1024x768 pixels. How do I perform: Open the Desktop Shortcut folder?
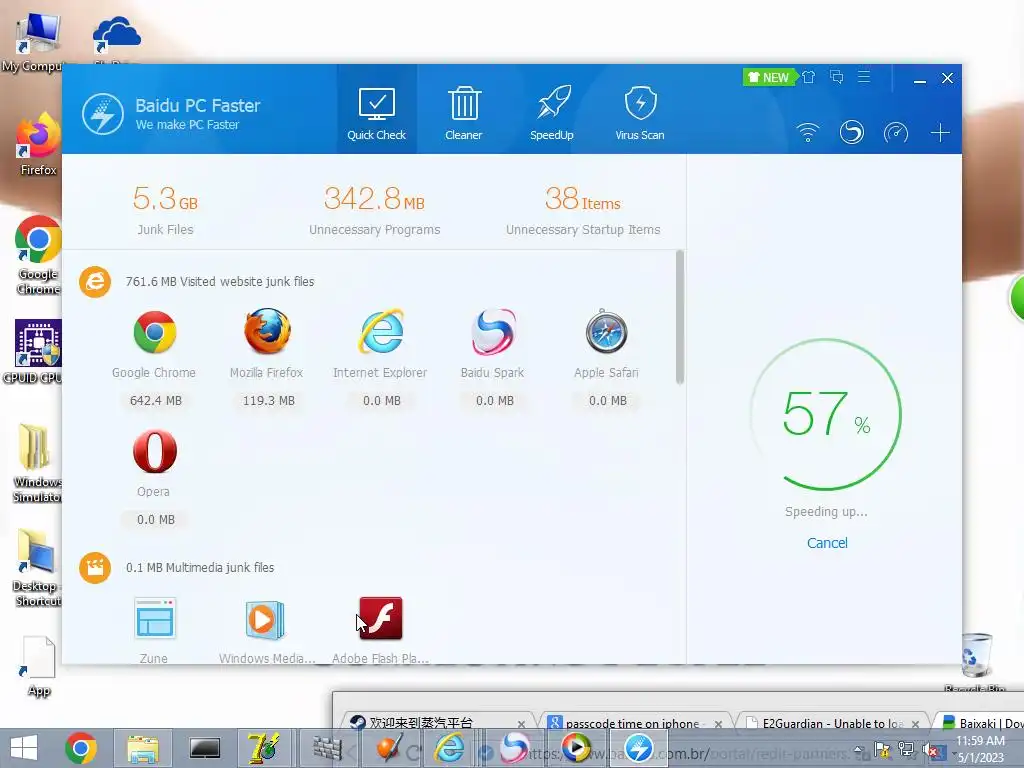coord(37,568)
